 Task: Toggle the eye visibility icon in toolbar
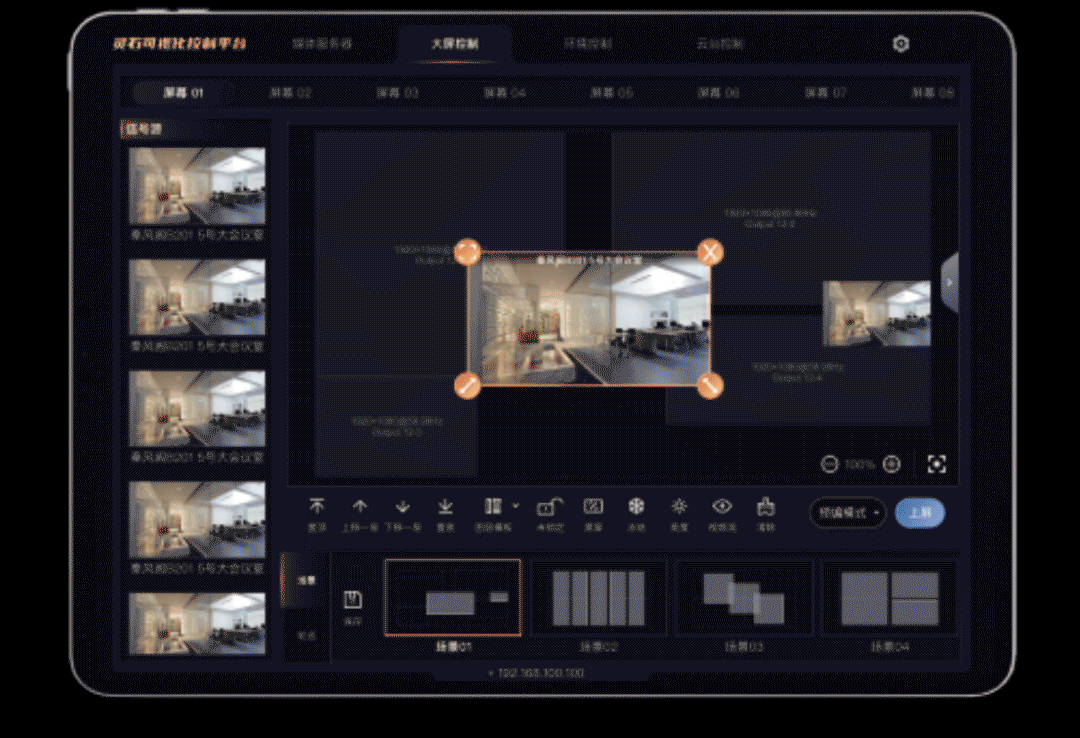tap(722, 507)
